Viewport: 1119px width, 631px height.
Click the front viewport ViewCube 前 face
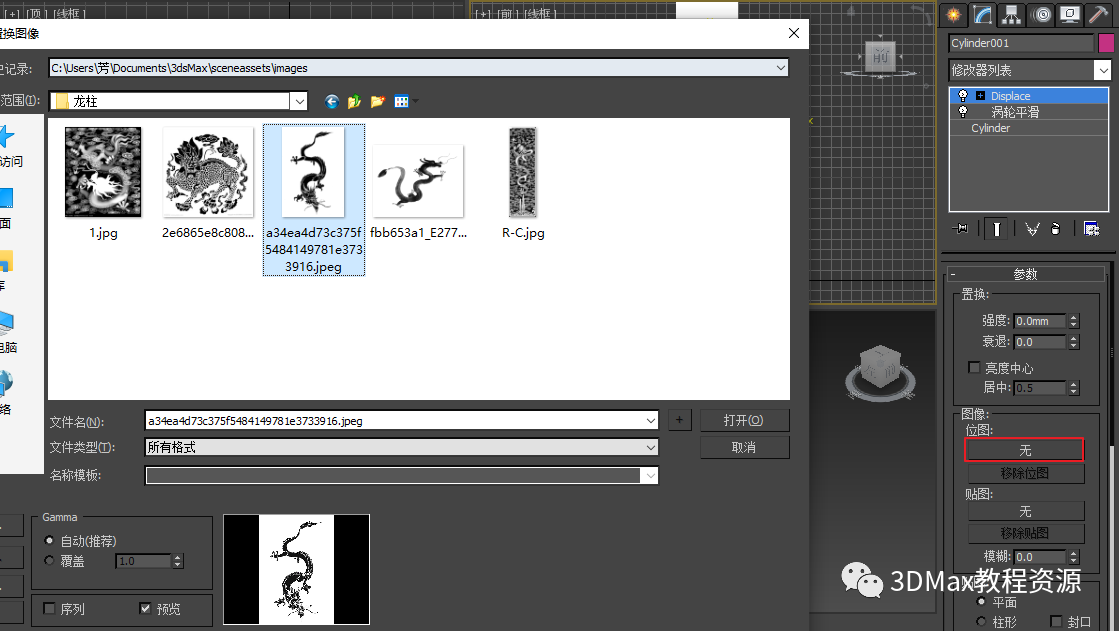[x=881, y=56]
